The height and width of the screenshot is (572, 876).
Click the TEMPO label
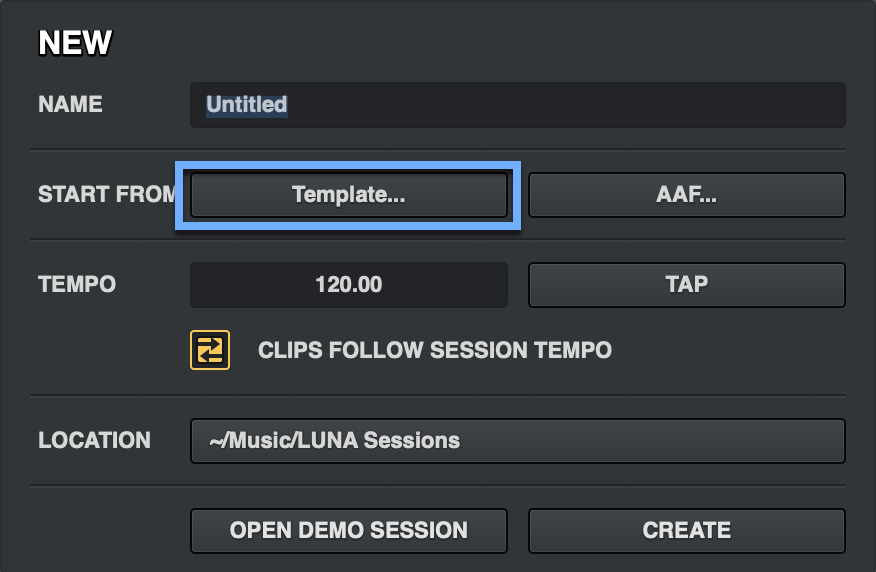coord(77,285)
